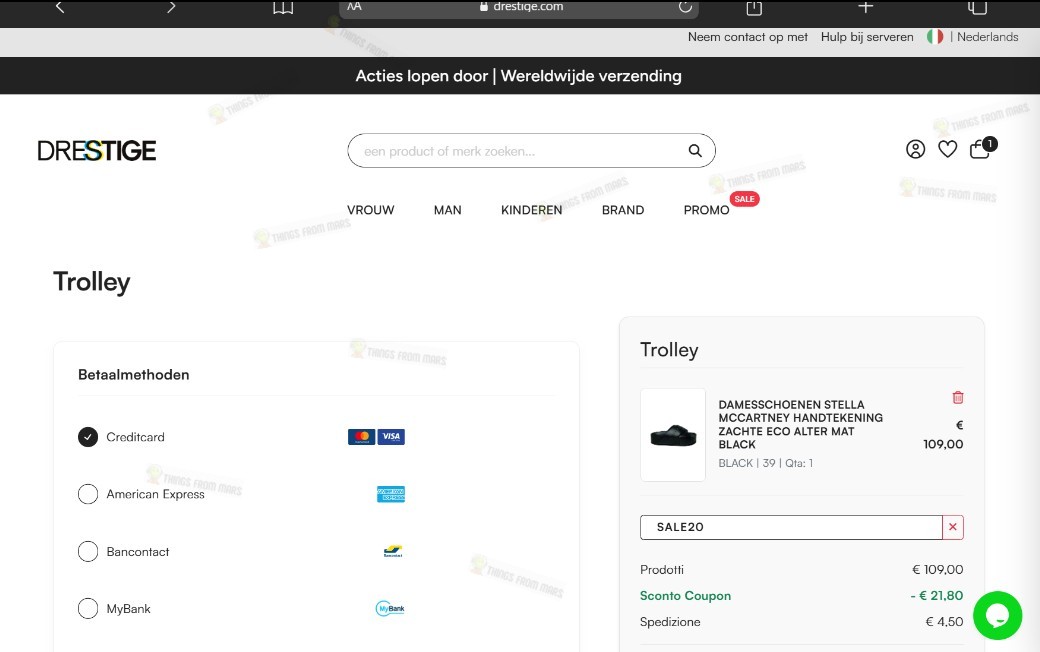Click the SALE20 coupon code field
The image size is (1040, 652).
click(x=791, y=527)
